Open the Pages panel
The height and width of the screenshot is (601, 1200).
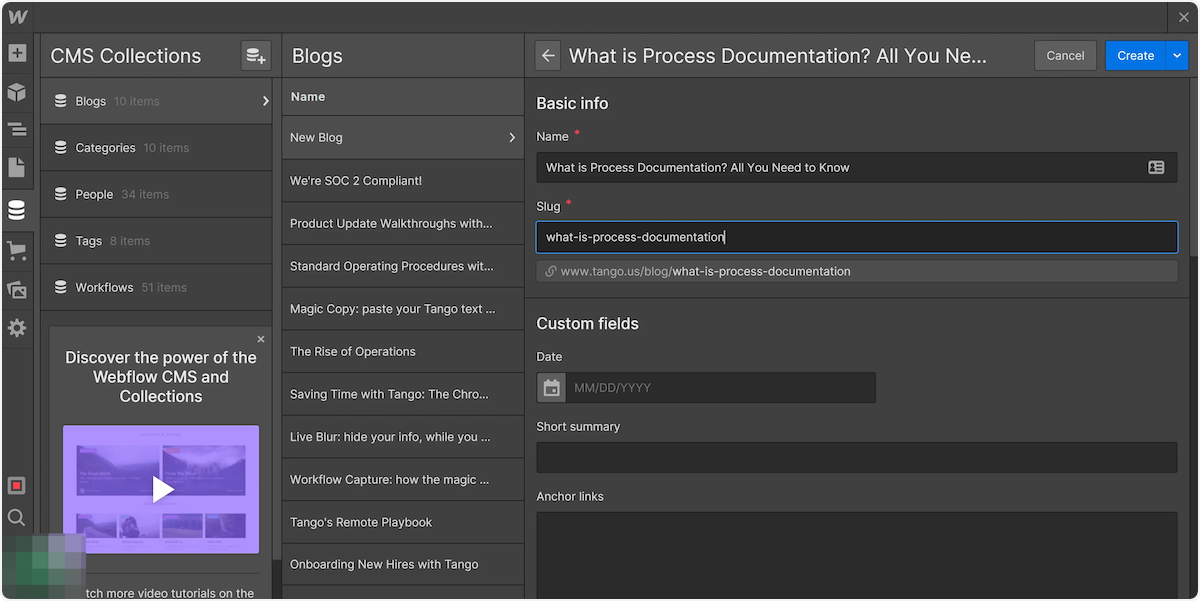(17, 168)
